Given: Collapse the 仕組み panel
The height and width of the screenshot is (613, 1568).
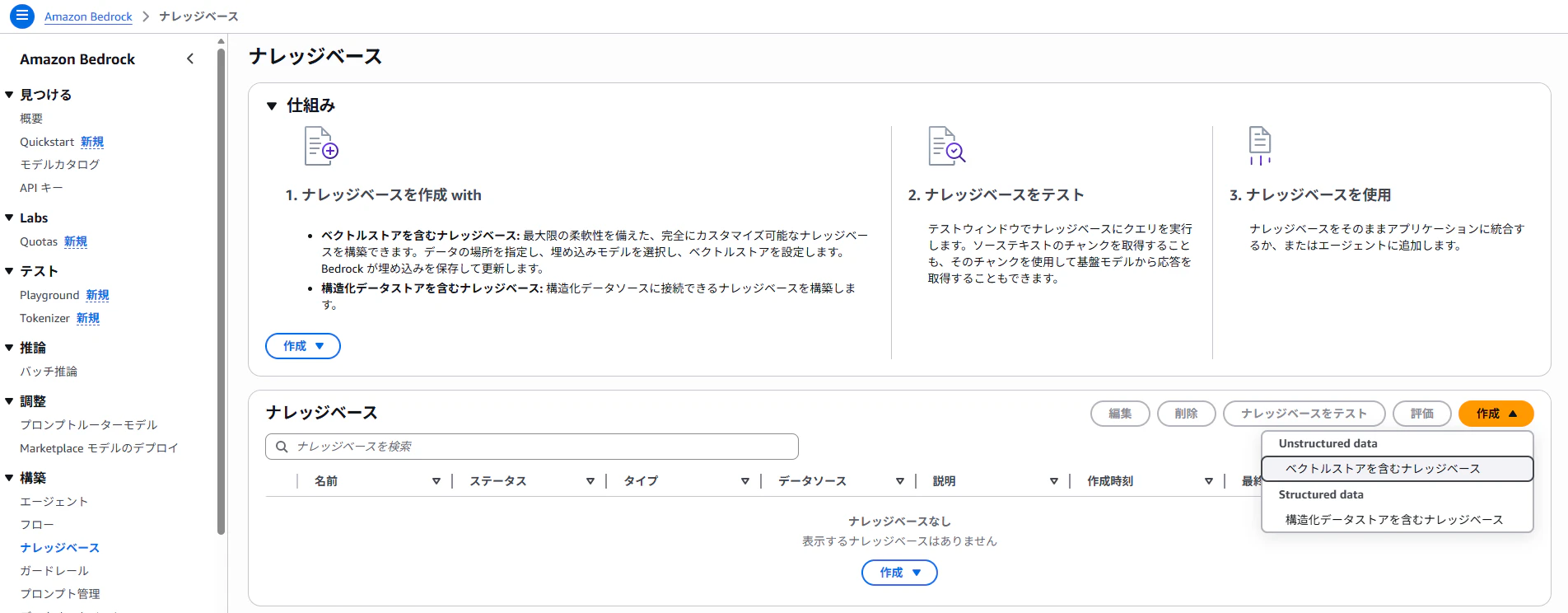Looking at the screenshot, I should [272, 105].
